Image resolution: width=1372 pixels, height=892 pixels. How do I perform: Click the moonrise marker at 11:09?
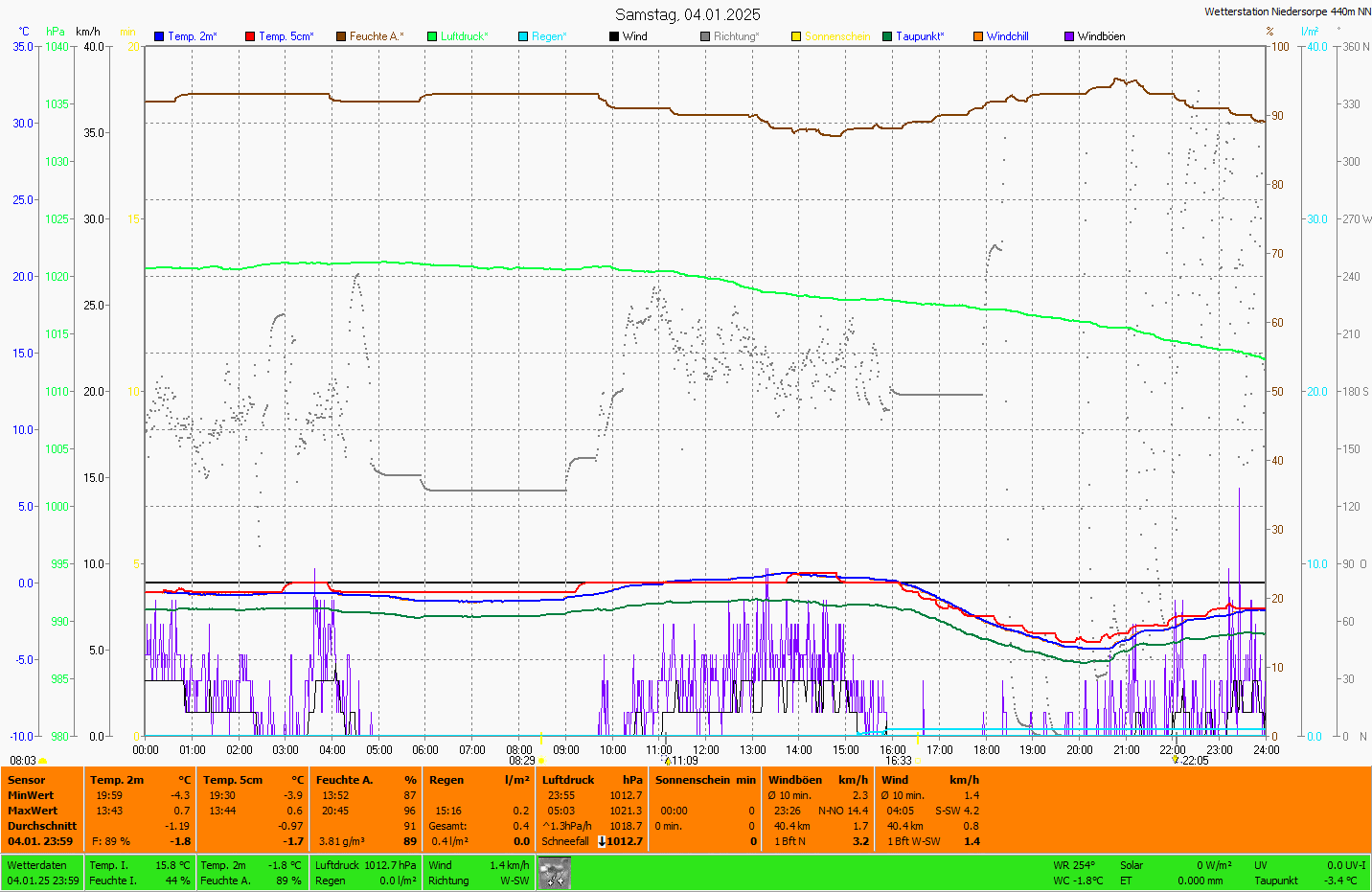pos(667,761)
